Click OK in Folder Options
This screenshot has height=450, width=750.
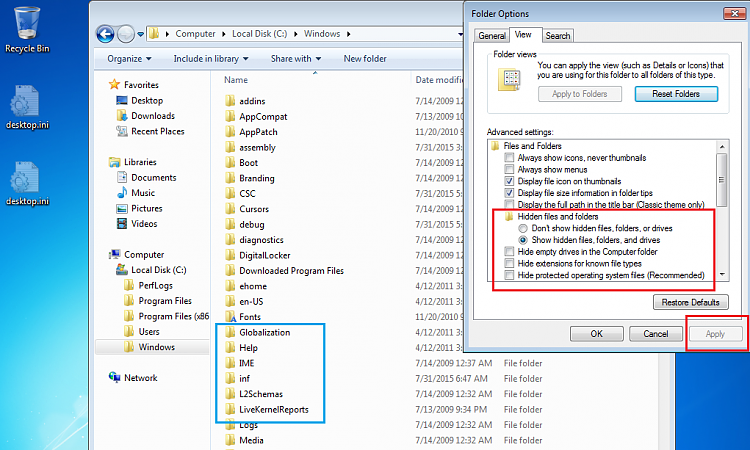coord(596,334)
